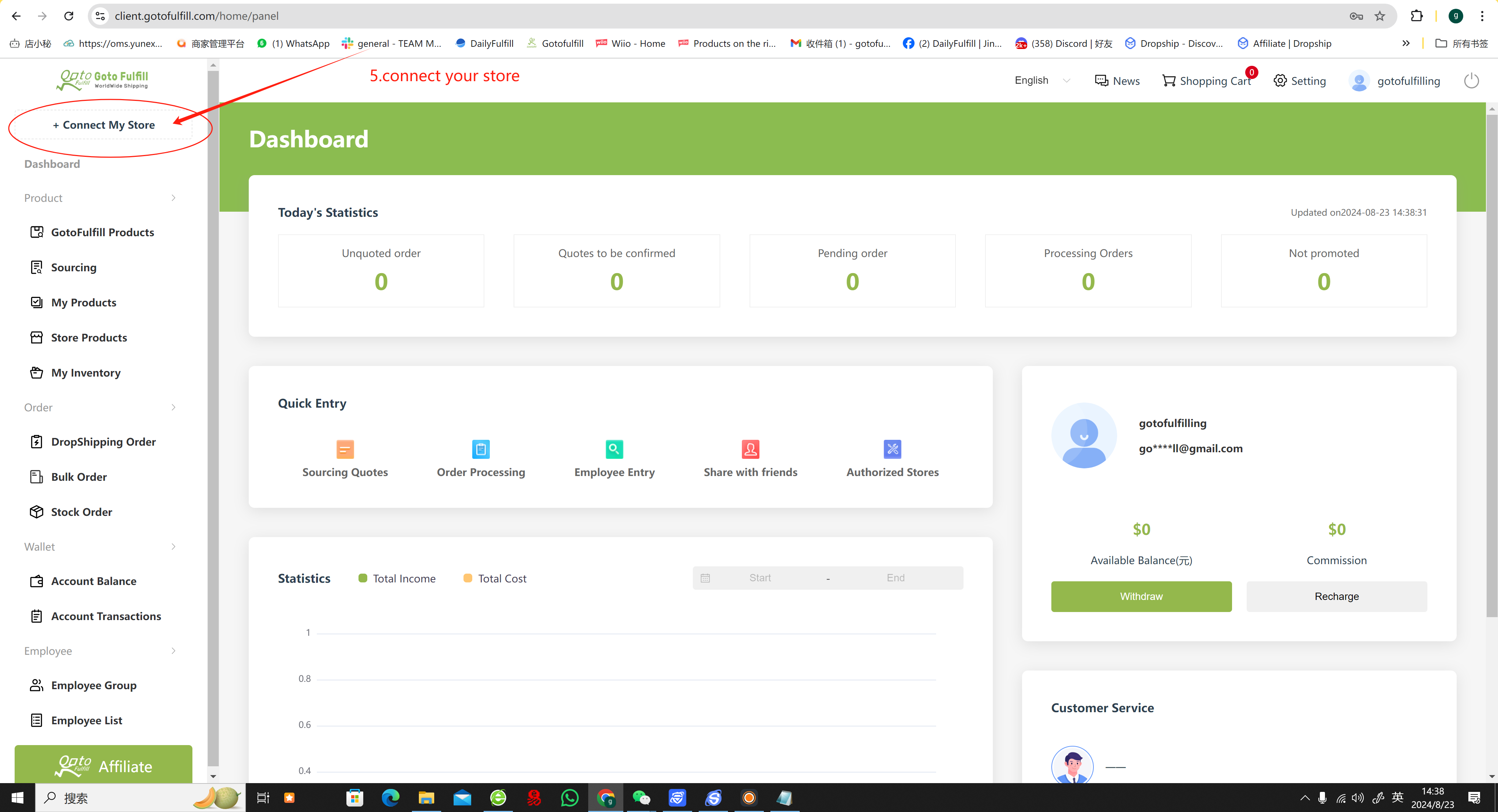Image resolution: width=1498 pixels, height=812 pixels.
Task: Click Goto Fulfill logo
Action: click(103, 80)
